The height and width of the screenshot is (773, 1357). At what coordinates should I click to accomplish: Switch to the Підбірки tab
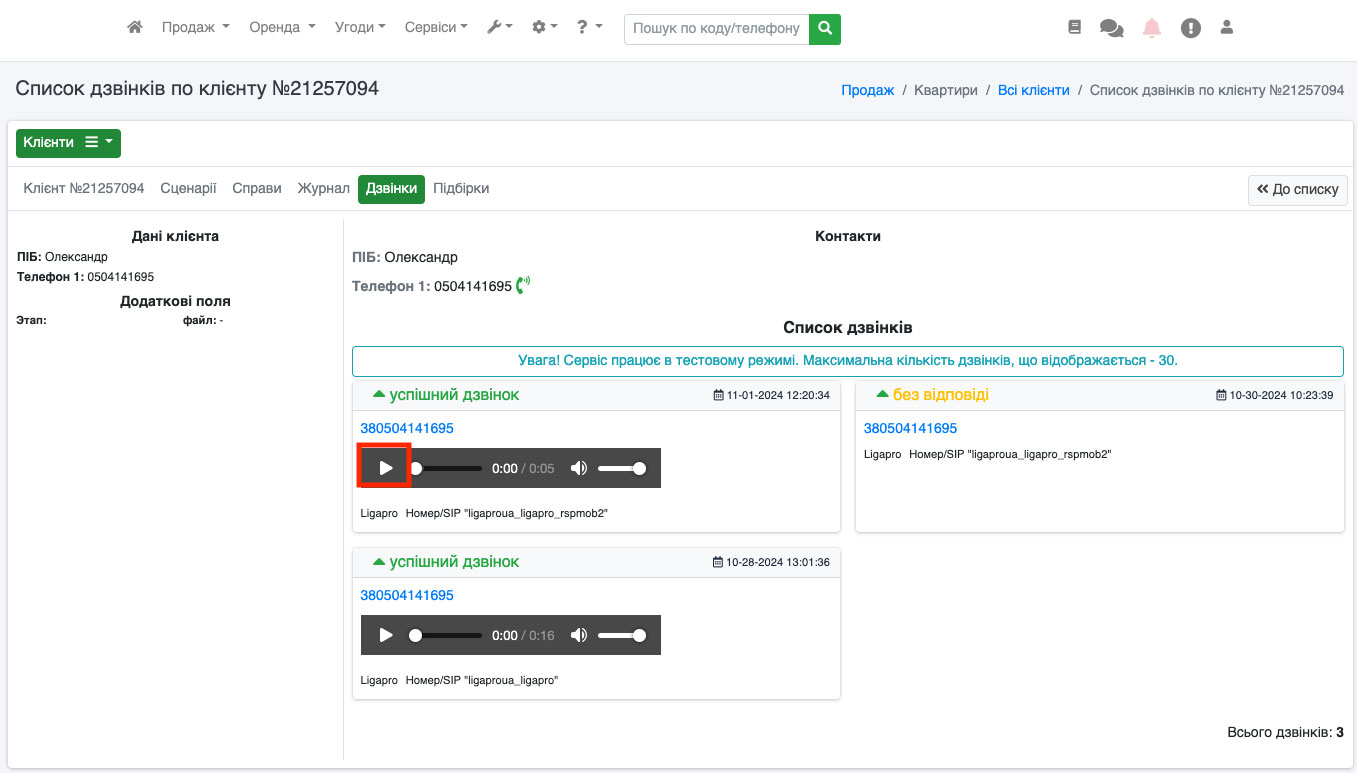[x=461, y=188]
